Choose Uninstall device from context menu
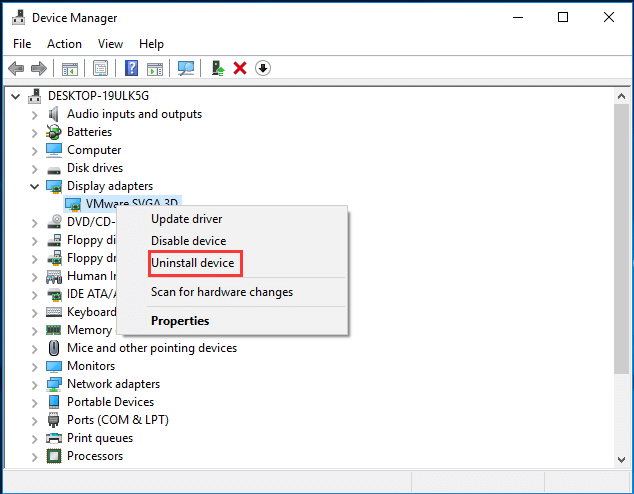This screenshot has width=634, height=494. click(x=192, y=263)
